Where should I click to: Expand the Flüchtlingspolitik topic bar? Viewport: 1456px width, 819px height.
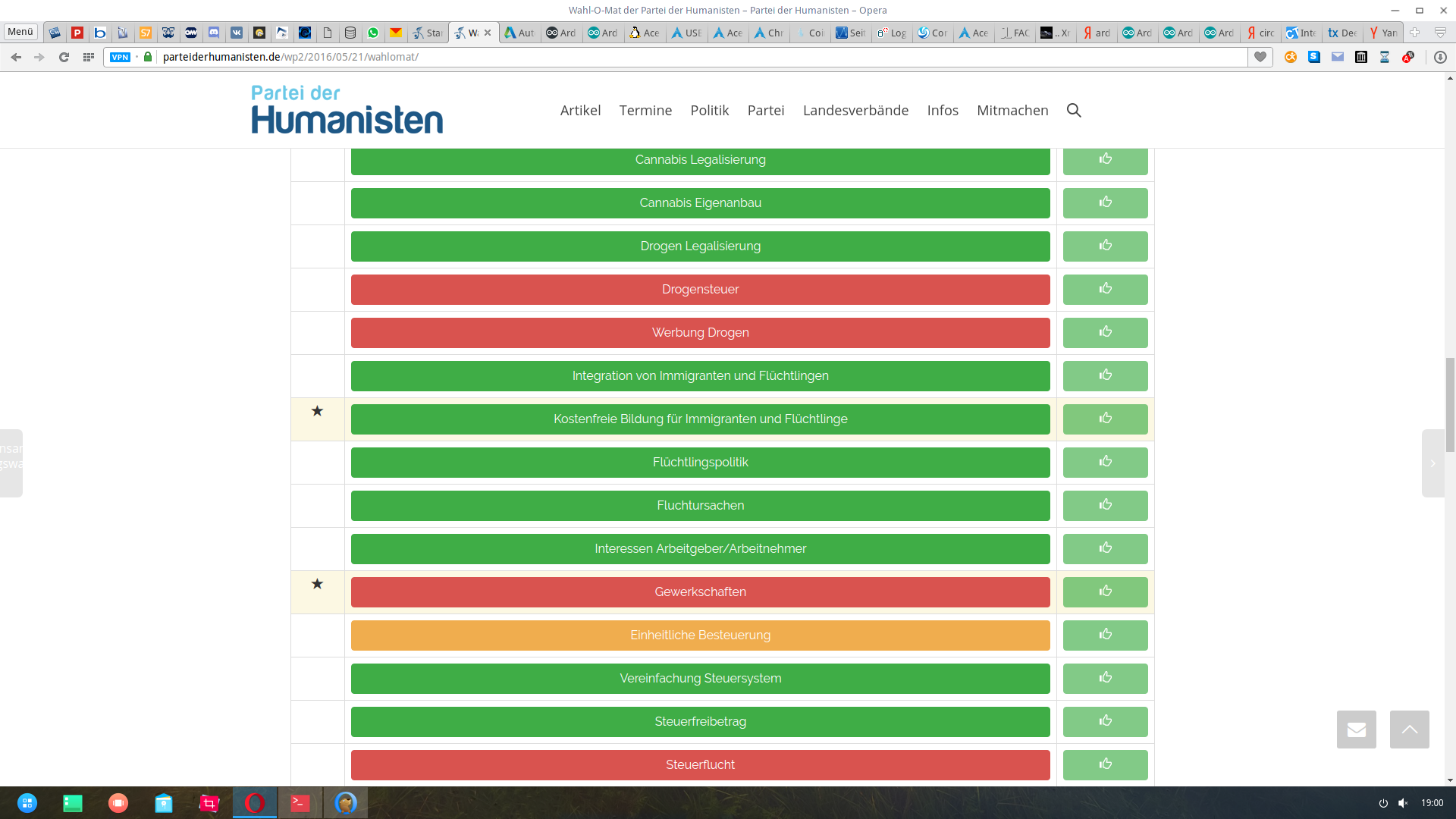(x=700, y=463)
